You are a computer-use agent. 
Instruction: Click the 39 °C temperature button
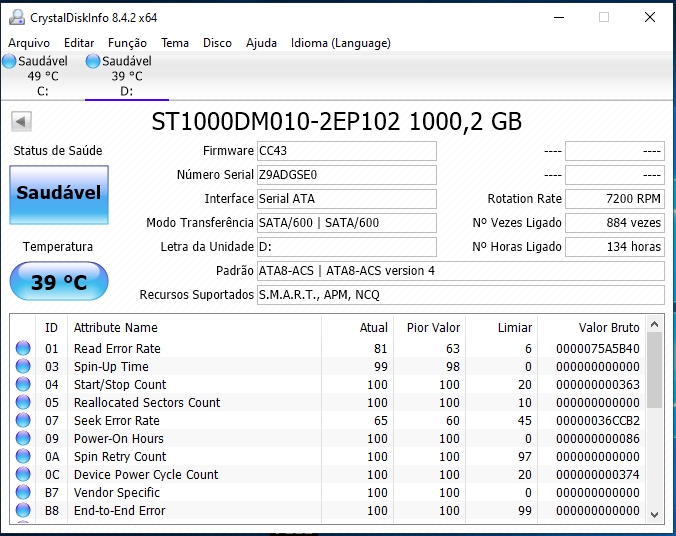[x=59, y=282]
